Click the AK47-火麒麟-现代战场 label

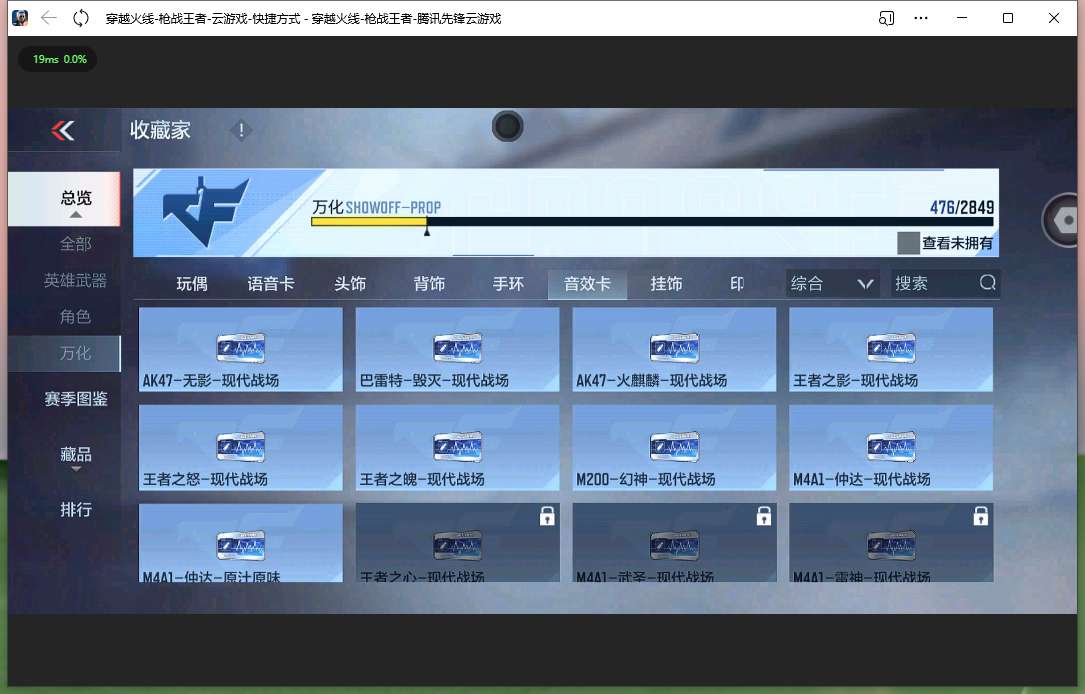coord(652,381)
